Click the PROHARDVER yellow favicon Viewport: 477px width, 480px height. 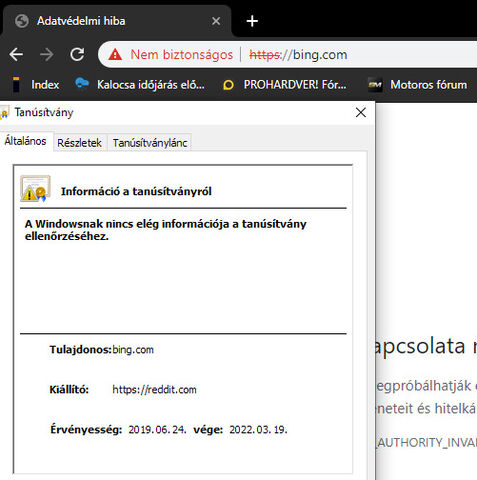228,85
